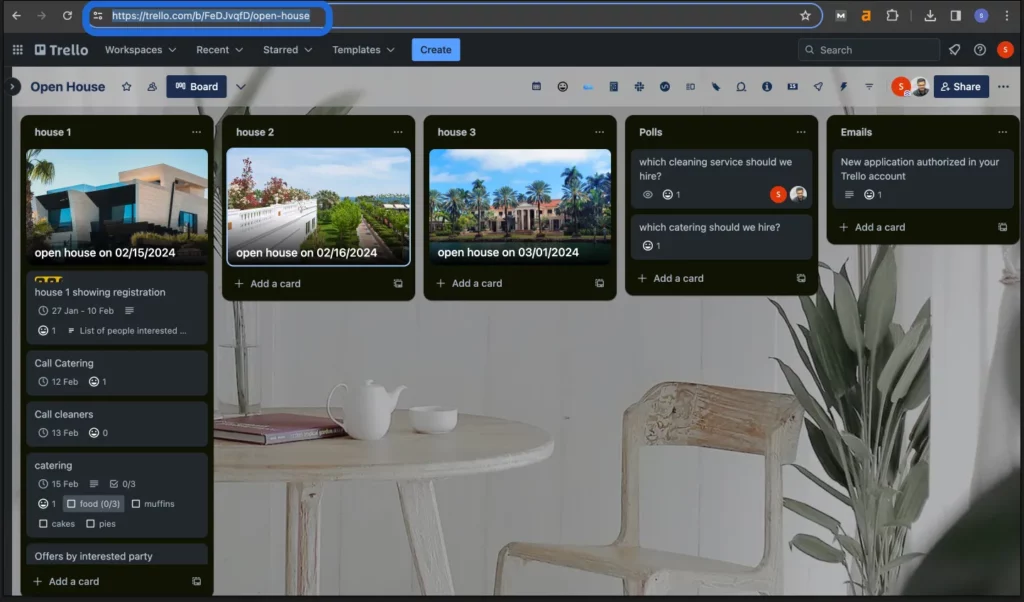Create from template icon in house 2 list

[x=398, y=283]
